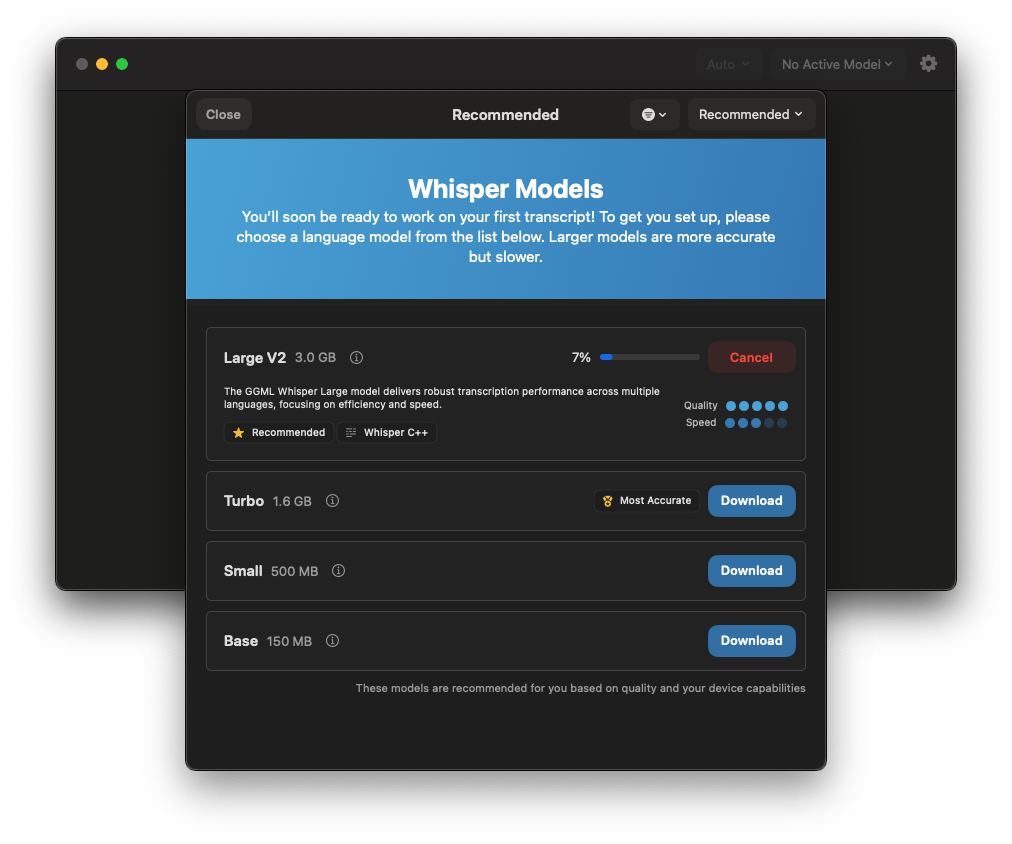Screen dimensions: 1012x844
Task: Click the info icon beside Small model
Action: coord(338,570)
